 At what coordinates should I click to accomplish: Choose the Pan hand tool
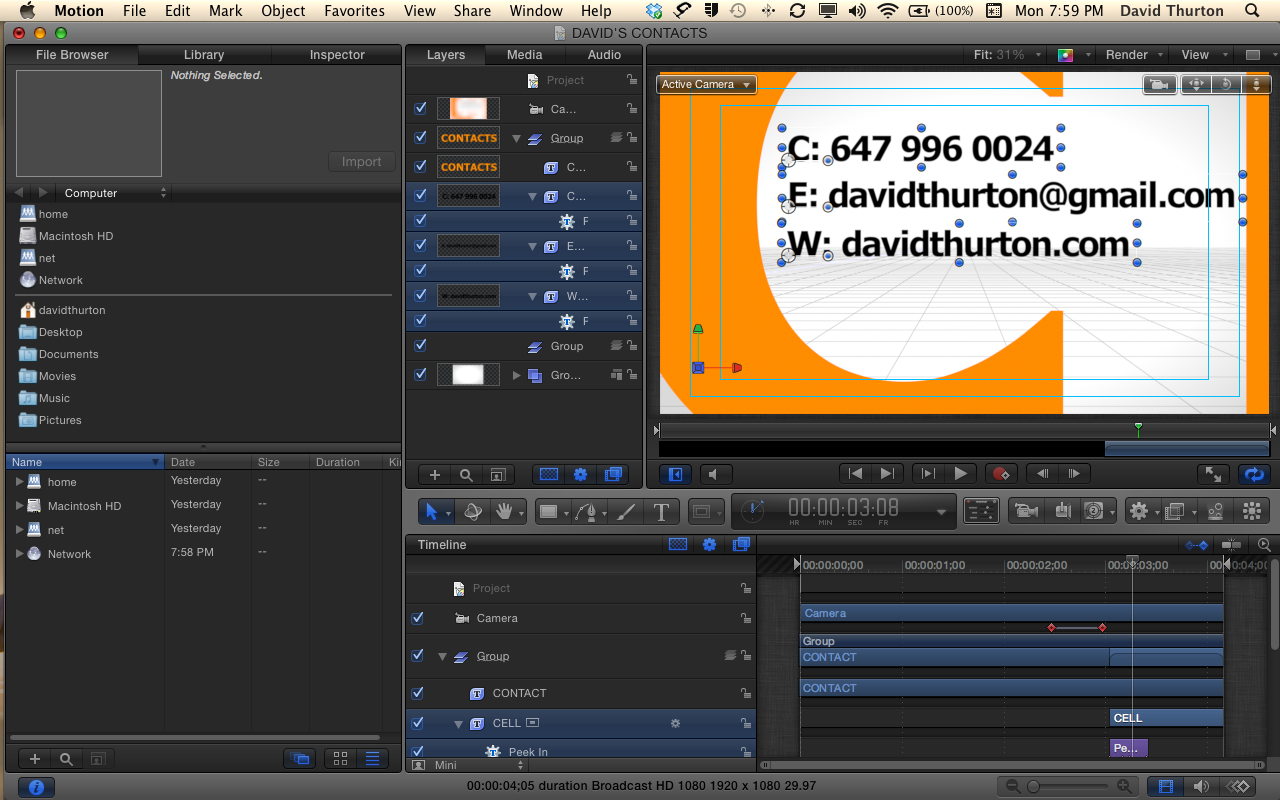click(x=503, y=512)
